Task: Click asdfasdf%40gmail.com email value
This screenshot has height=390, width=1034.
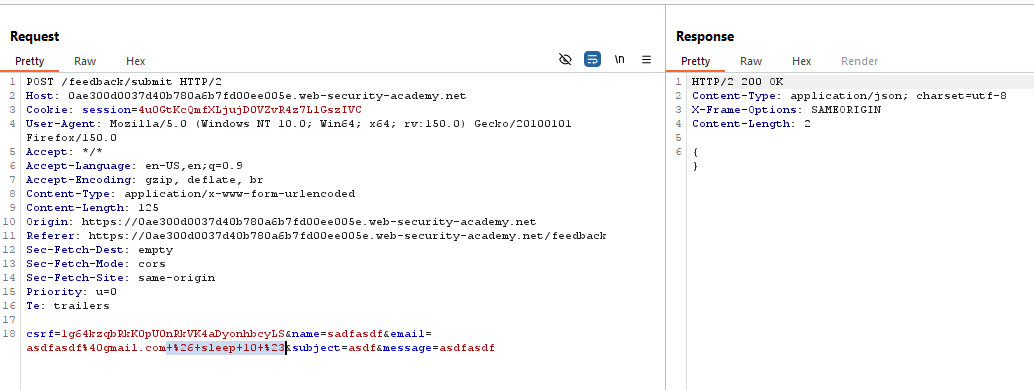Action: coord(96,348)
